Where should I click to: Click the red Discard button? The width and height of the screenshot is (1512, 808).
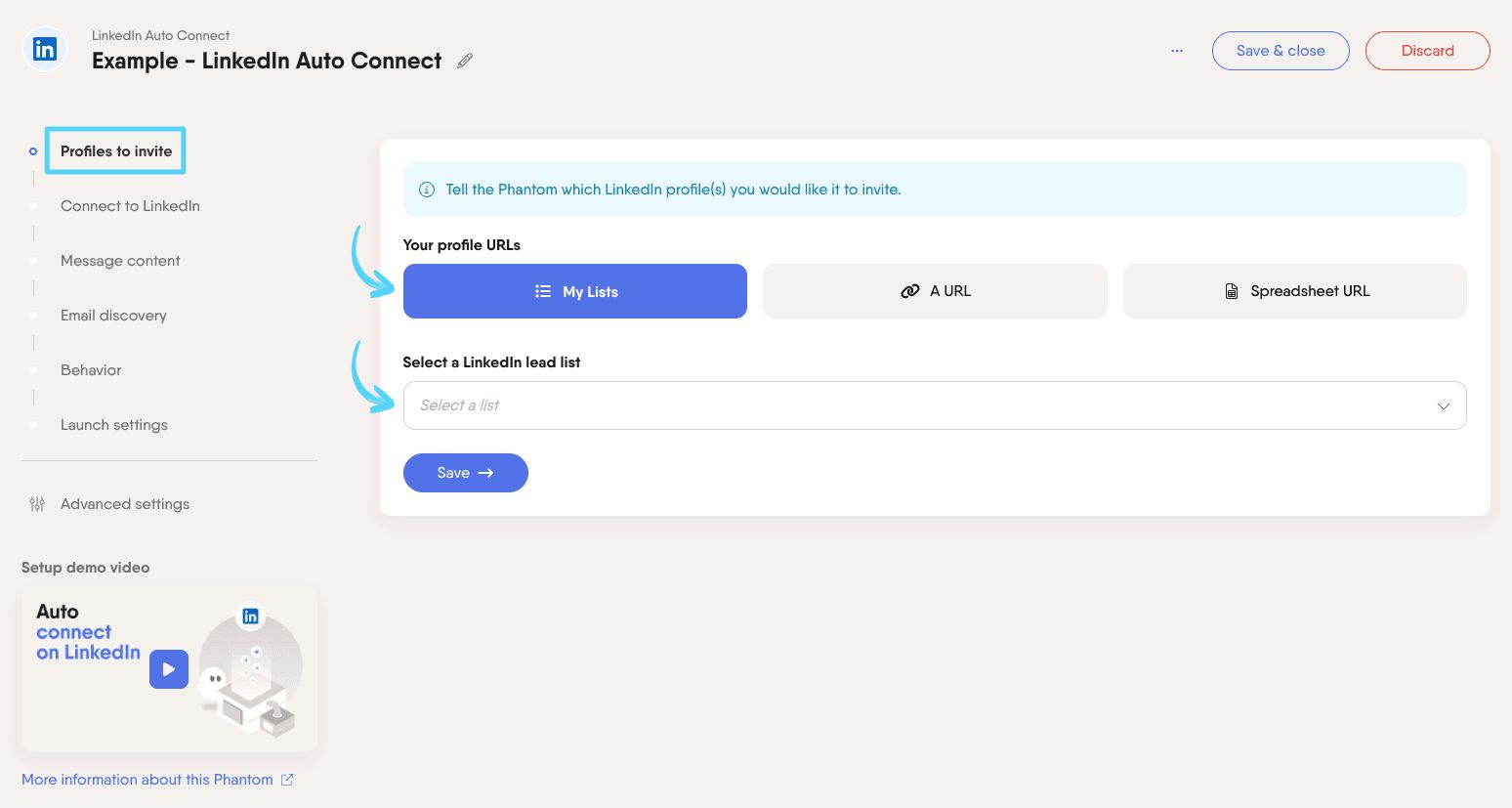[x=1427, y=51]
